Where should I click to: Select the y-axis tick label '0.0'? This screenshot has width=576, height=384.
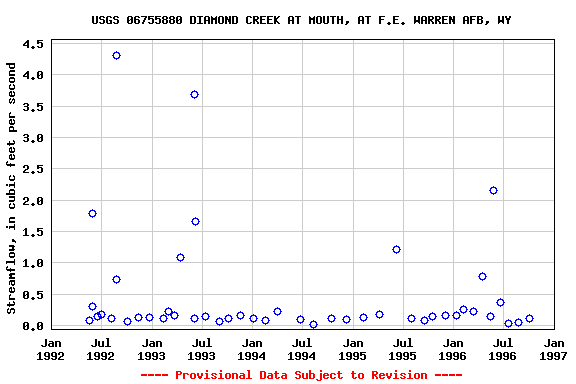click(x=33, y=326)
